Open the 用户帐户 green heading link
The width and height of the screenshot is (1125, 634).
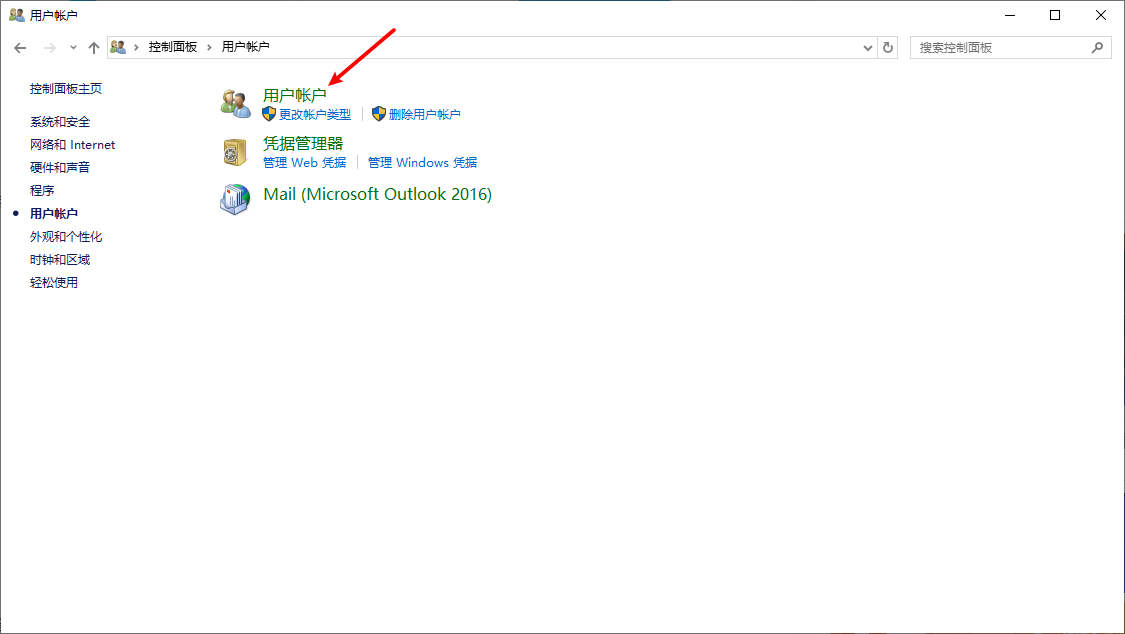pyautogui.click(x=295, y=95)
